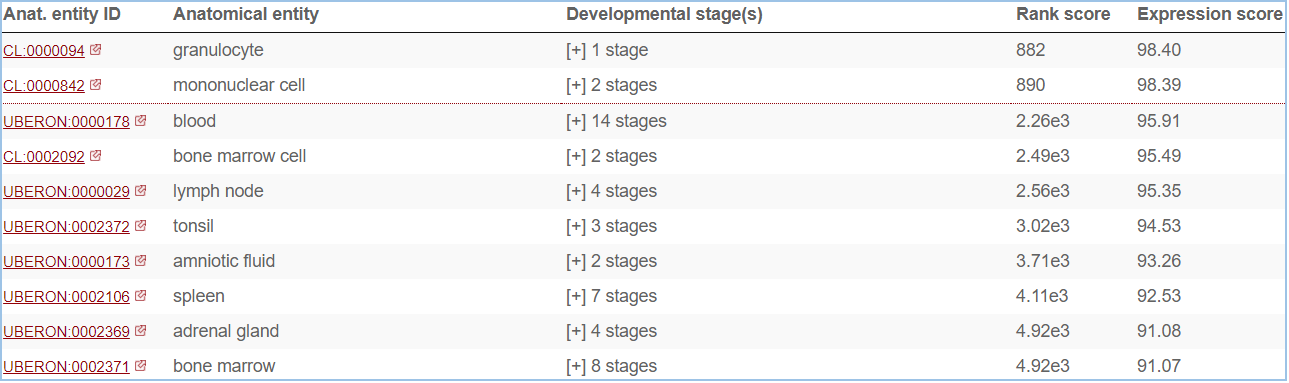Sort by the Rank score column header

pos(1063,15)
